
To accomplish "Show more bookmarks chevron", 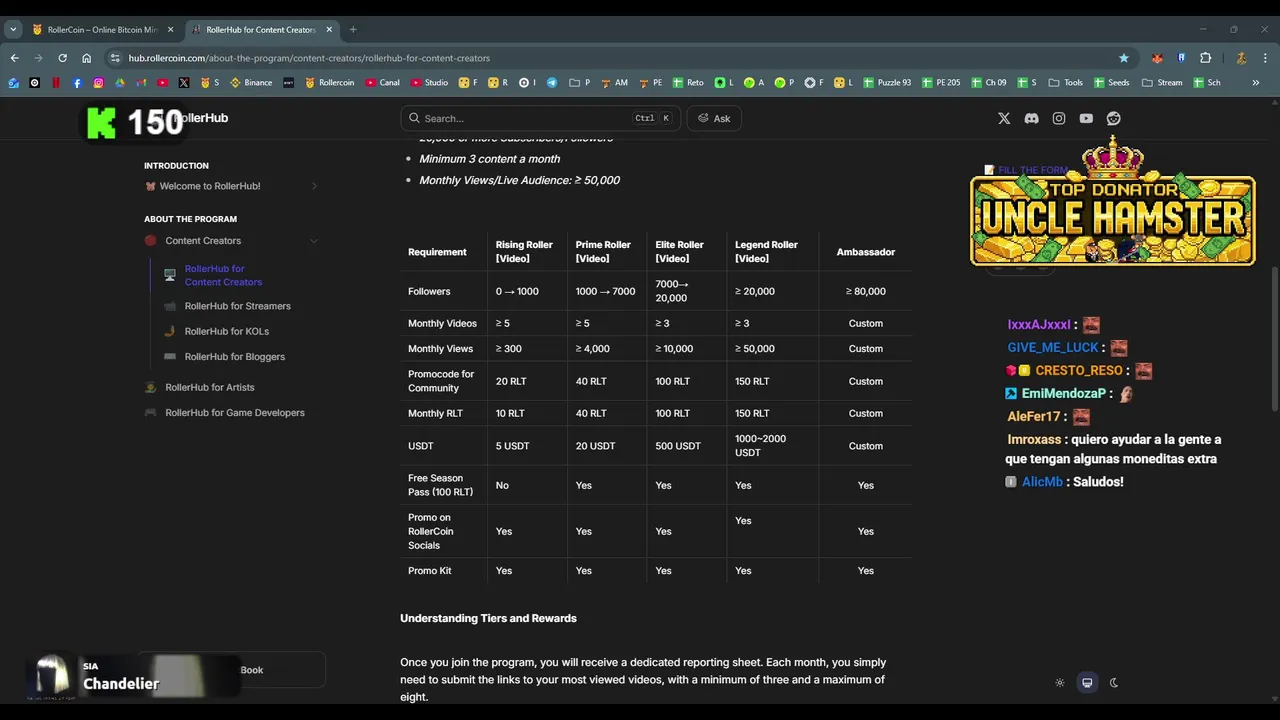I will (x=1256, y=83).
